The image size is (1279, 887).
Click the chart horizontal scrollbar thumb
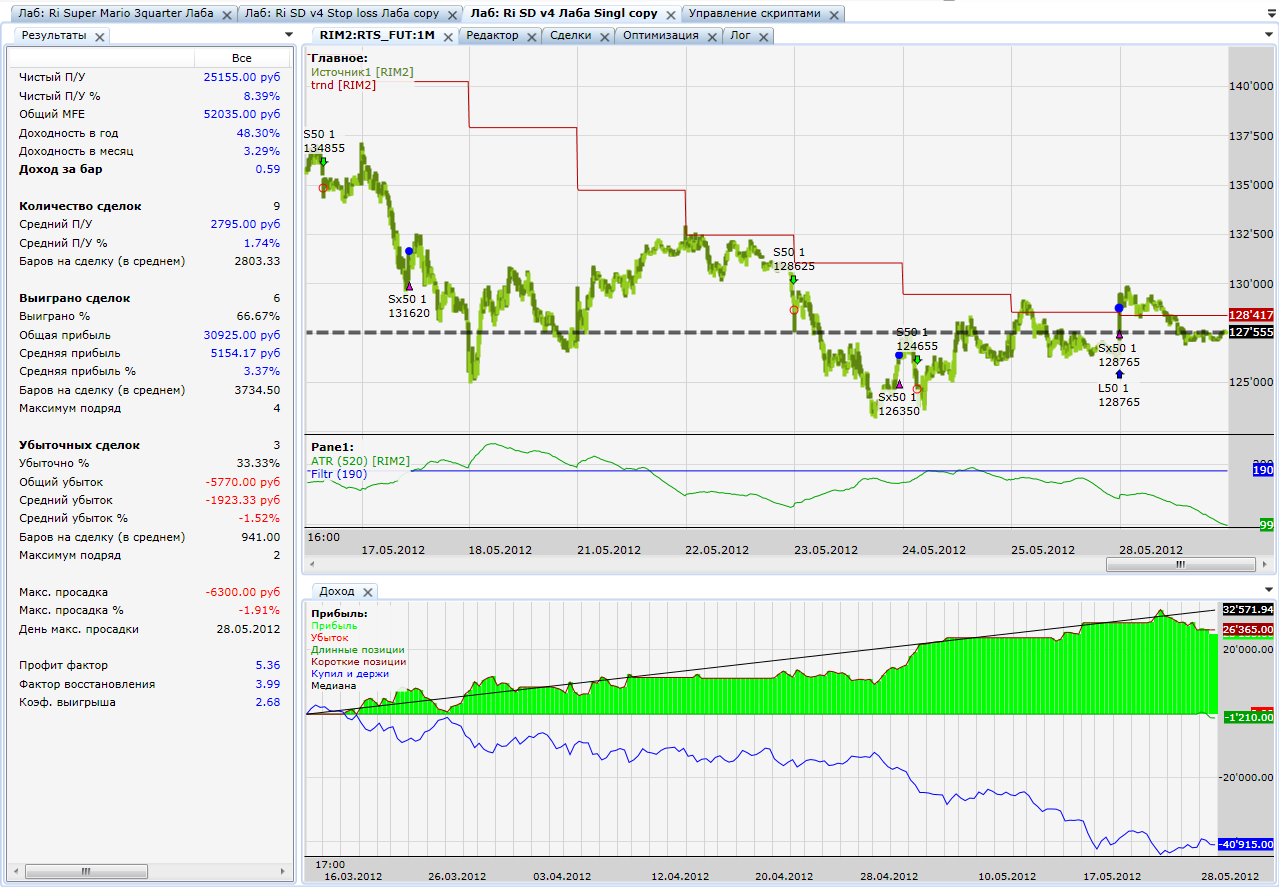coord(1180,564)
